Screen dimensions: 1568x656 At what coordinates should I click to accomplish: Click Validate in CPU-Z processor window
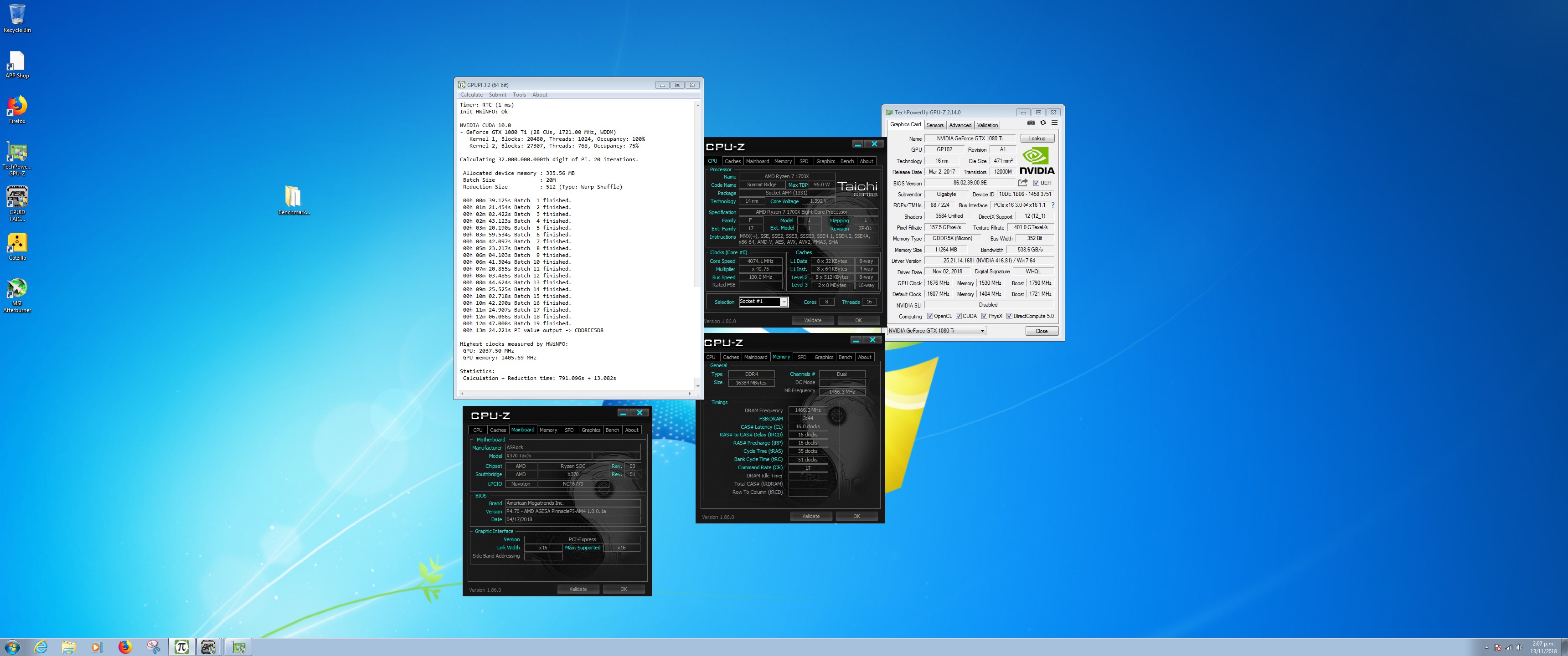[813, 320]
